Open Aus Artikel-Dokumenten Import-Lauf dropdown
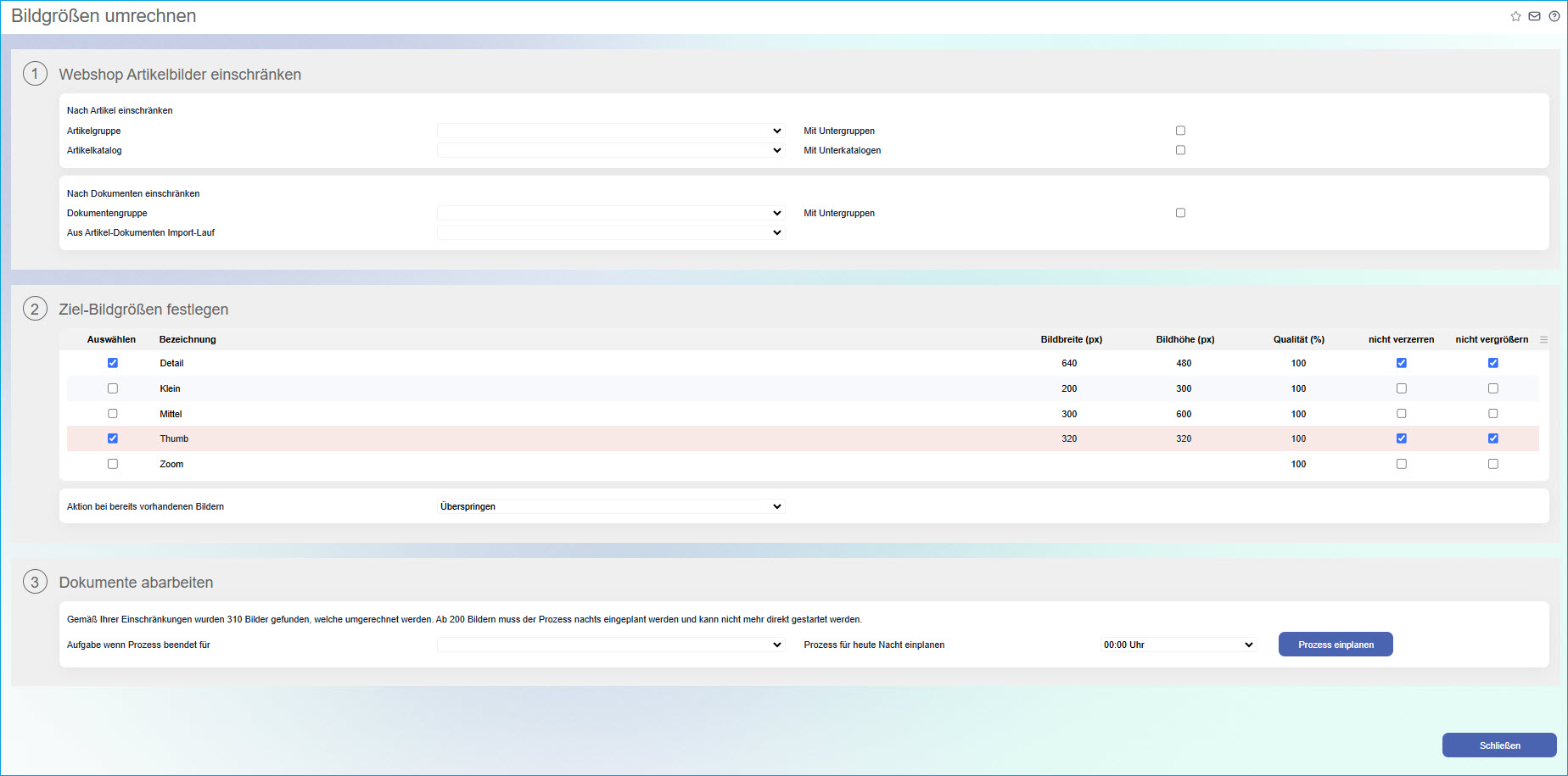Screen dimensions: 1568x776 click(611, 232)
